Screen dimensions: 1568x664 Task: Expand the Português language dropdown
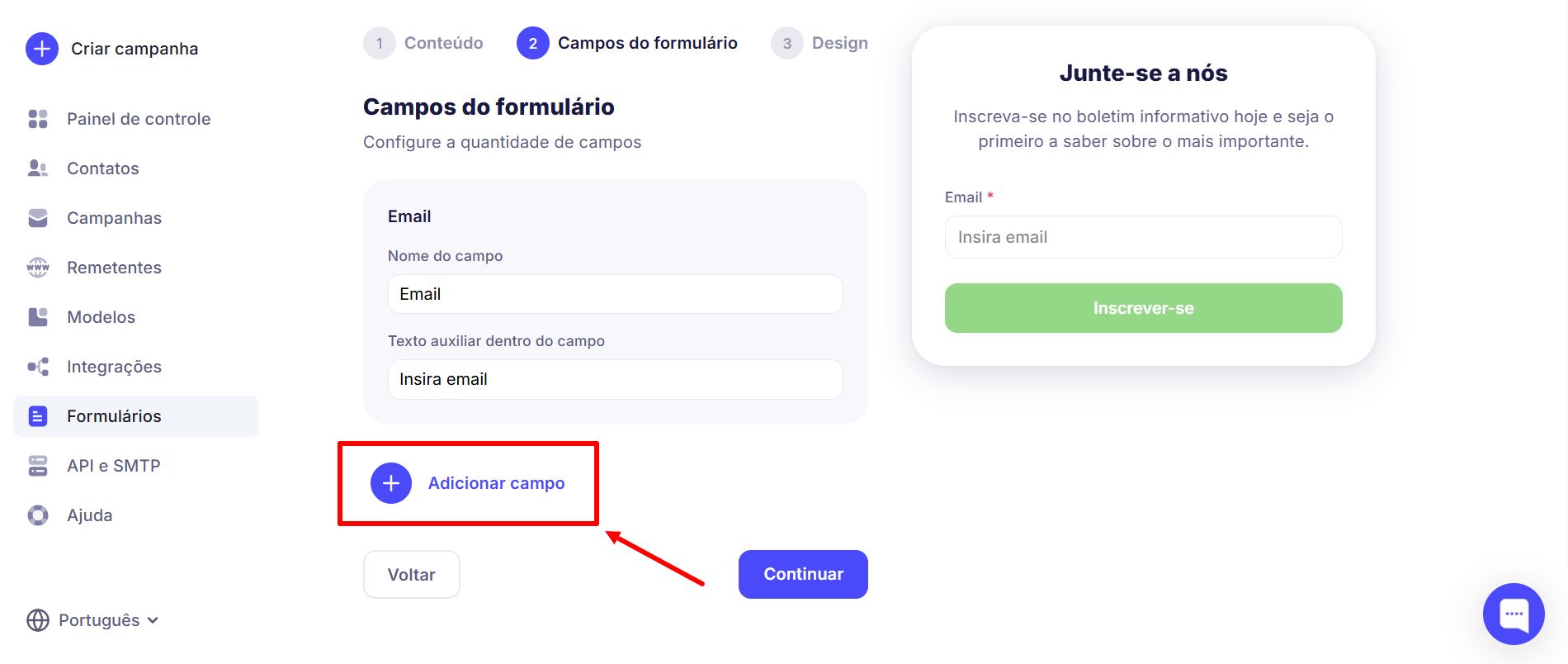[x=92, y=620]
